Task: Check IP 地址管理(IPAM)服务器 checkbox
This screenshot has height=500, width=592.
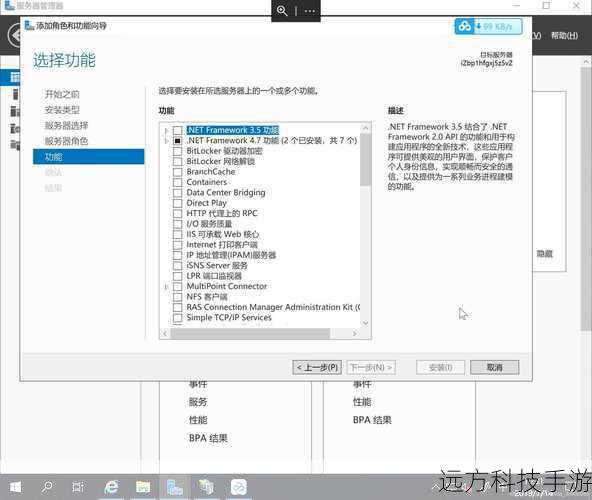Action: [177, 255]
